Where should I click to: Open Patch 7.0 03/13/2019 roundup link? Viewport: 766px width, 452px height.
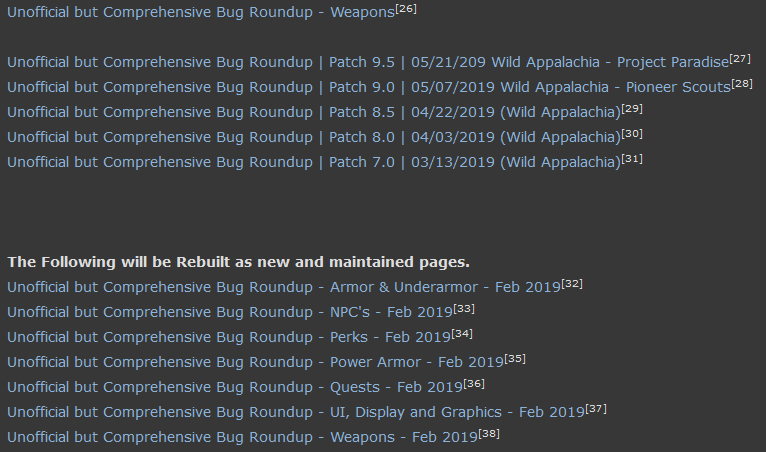[x=314, y=162]
